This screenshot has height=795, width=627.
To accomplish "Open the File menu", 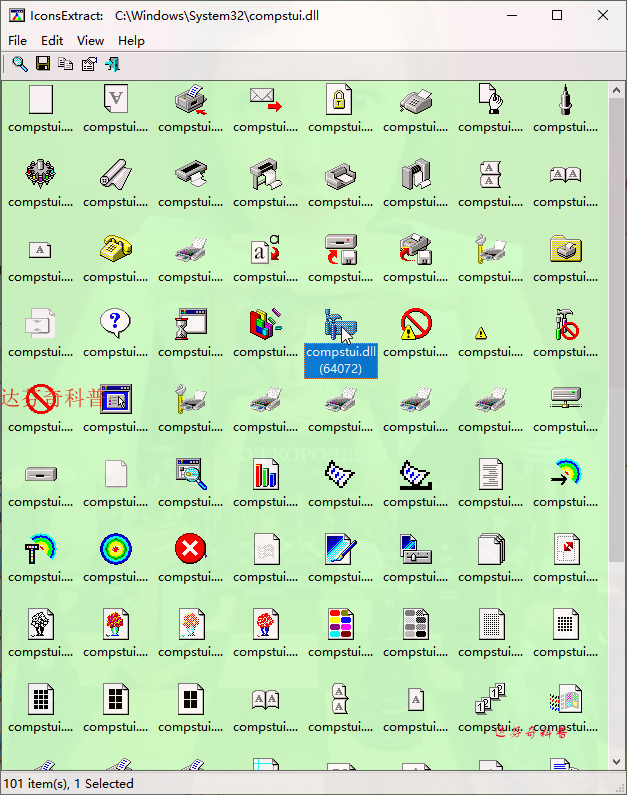I will pyautogui.click(x=17, y=41).
